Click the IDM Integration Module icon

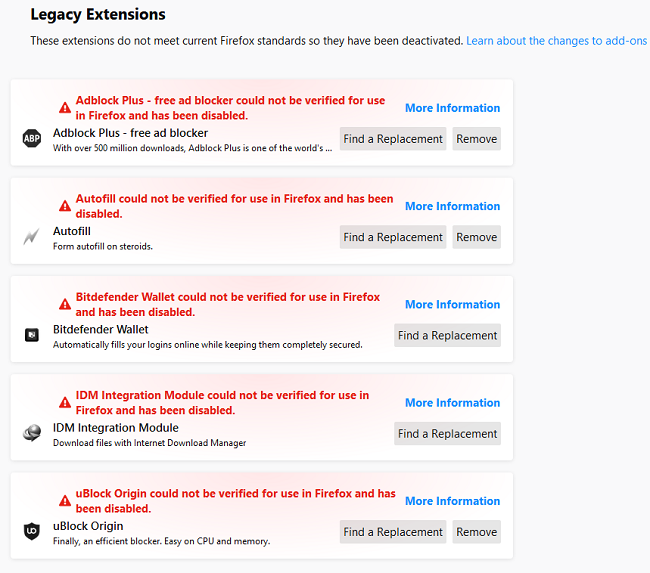31,433
